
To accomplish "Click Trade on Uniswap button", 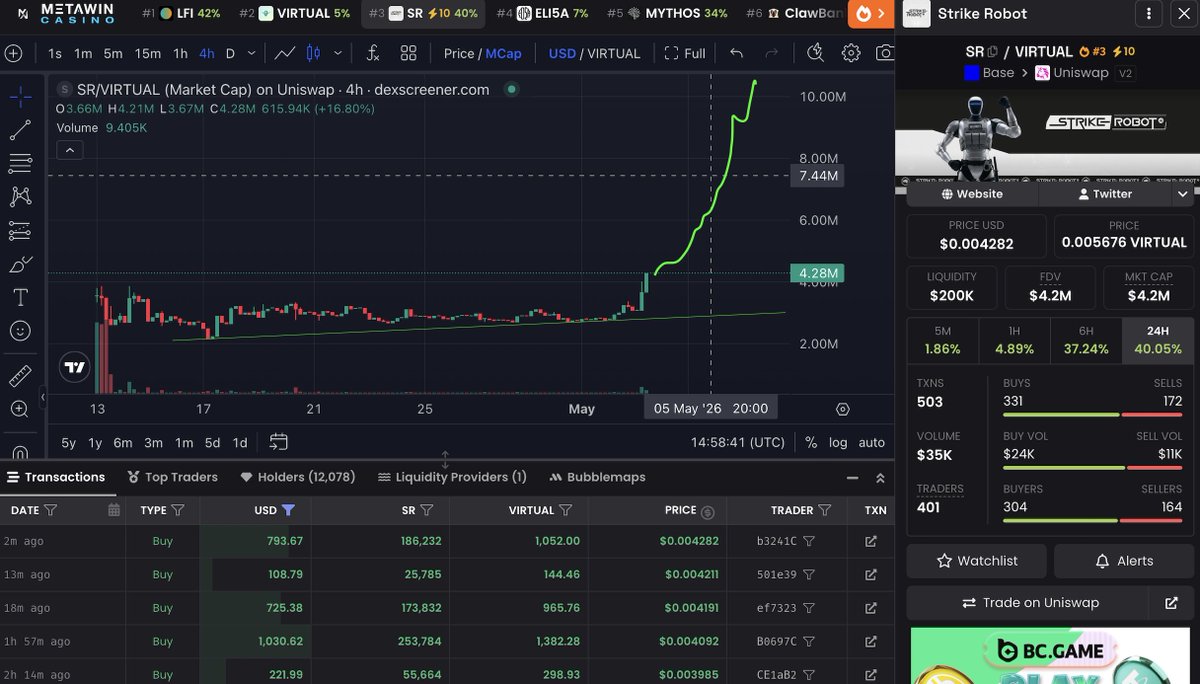I will point(1030,603).
